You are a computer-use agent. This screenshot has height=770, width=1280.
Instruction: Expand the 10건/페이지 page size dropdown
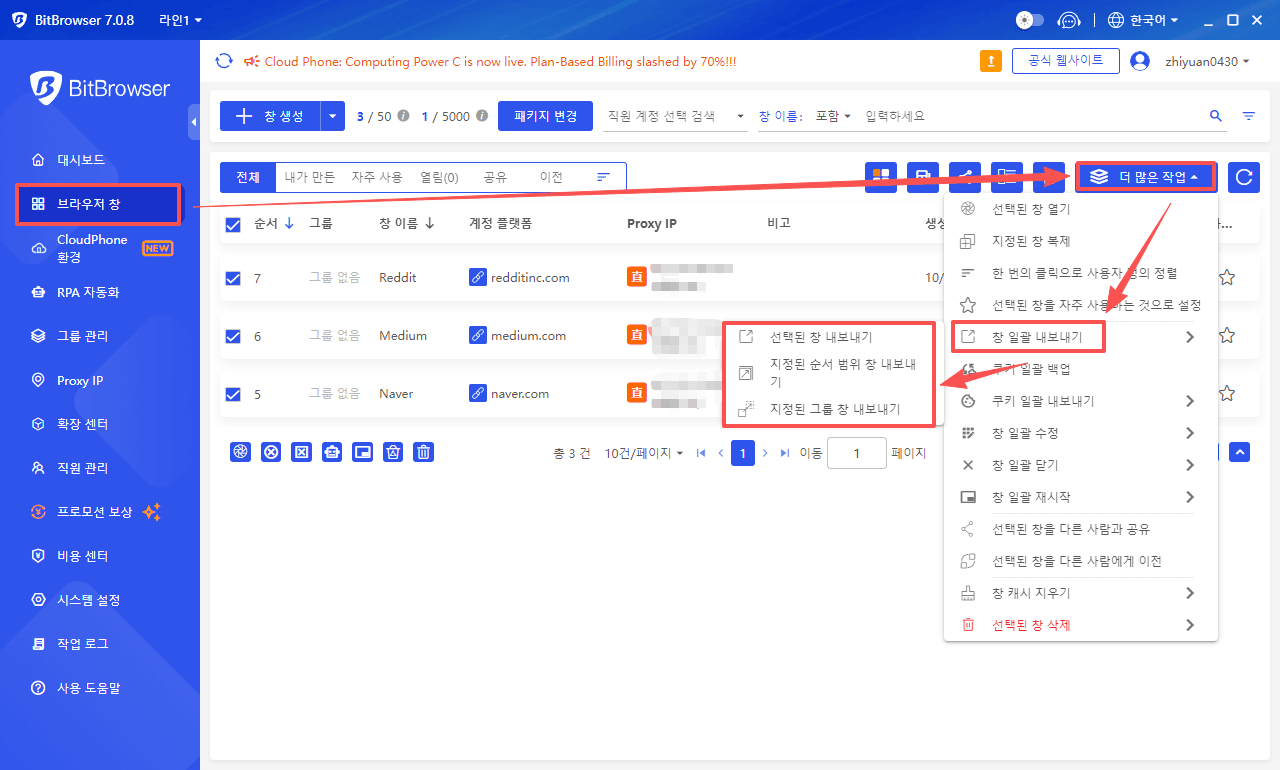[x=644, y=453]
